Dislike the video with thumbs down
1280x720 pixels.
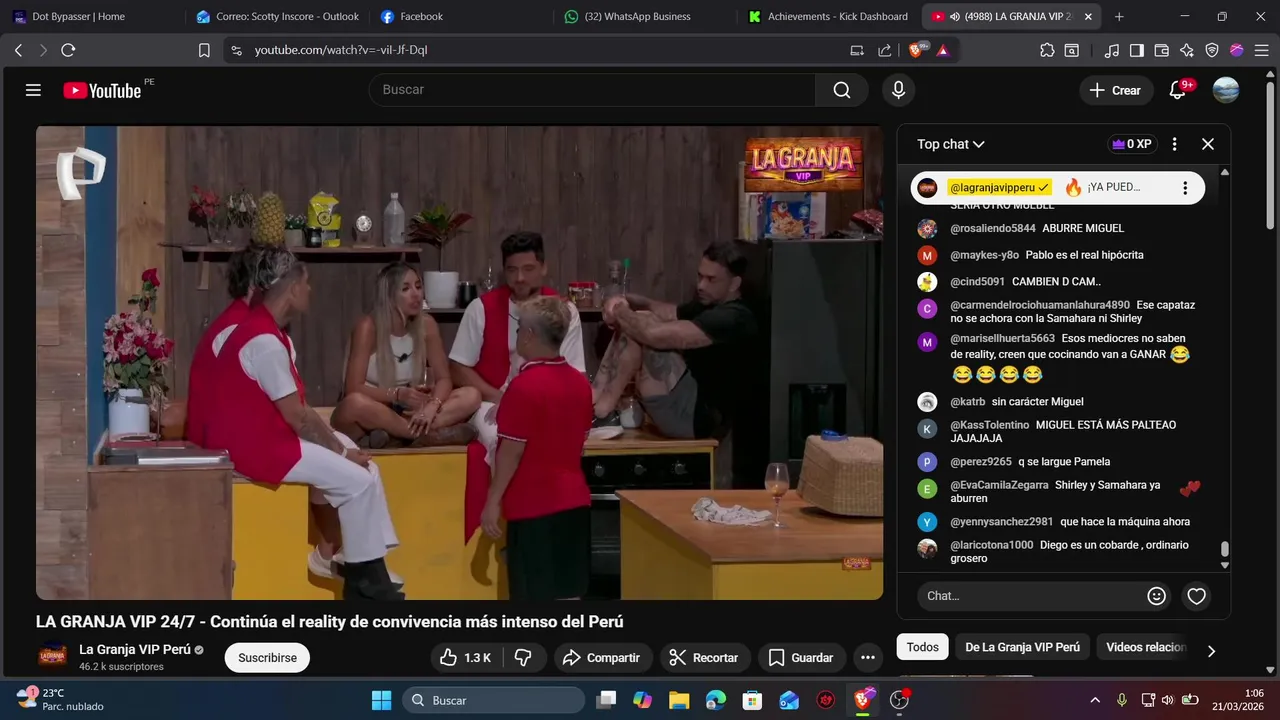(x=523, y=657)
